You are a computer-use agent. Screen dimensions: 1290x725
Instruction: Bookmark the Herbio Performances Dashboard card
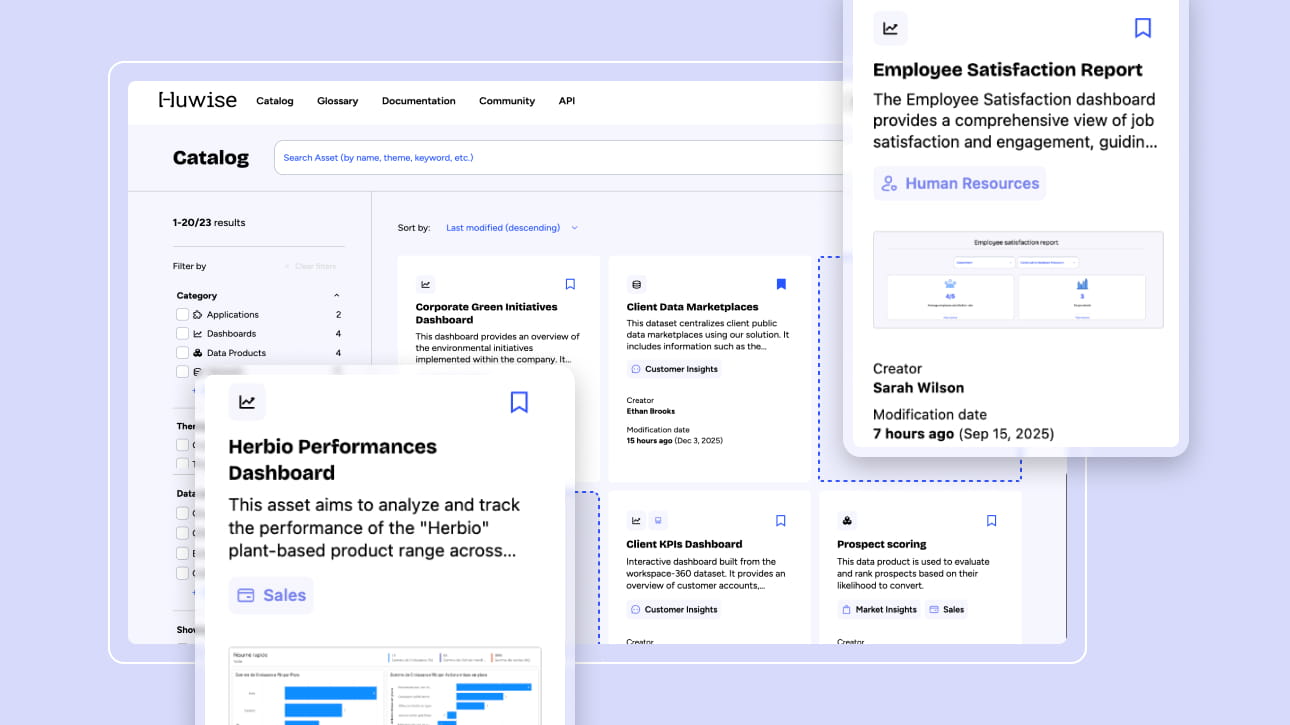518,402
